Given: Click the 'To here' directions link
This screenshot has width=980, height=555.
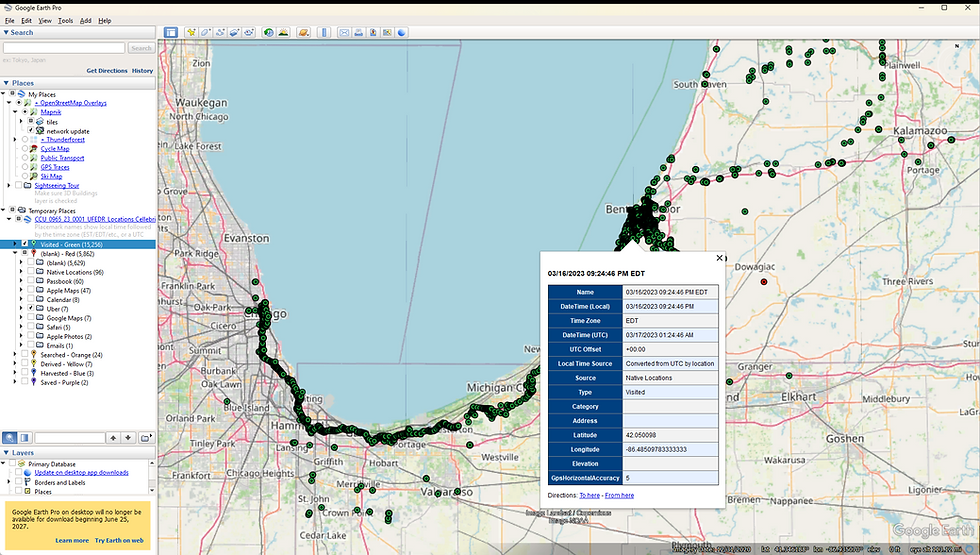Looking at the screenshot, I should click(589, 495).
